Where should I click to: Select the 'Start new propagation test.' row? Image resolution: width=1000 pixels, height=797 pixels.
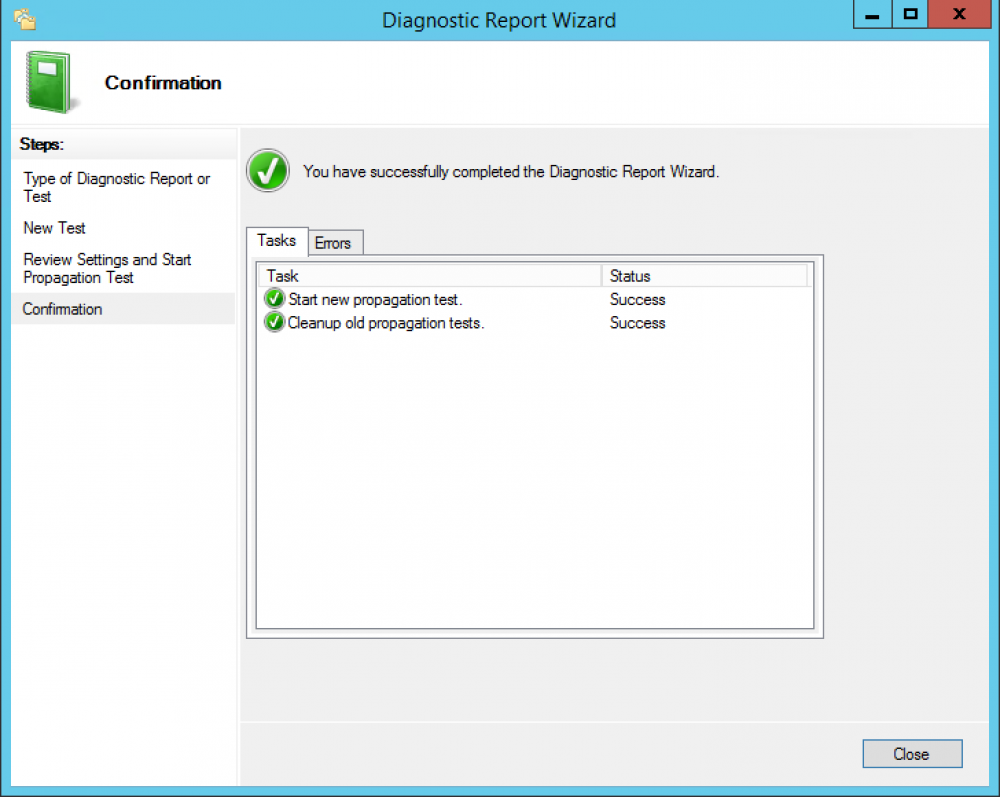[x=375, y=299]
